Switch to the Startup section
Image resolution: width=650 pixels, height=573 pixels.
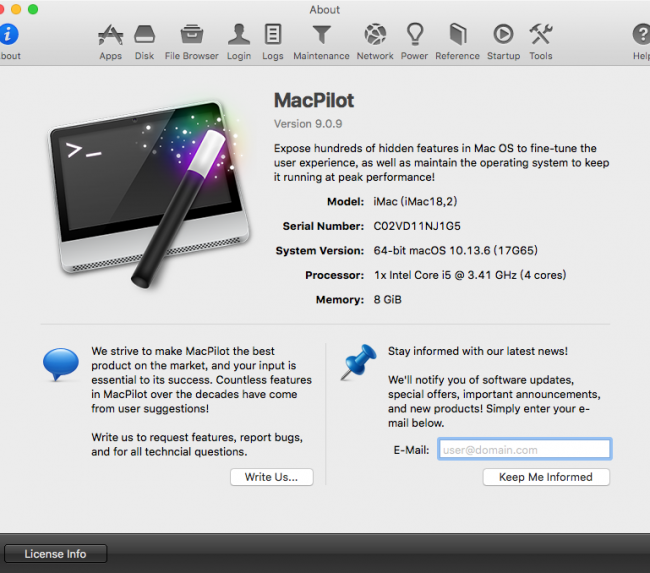click(503, 41)
